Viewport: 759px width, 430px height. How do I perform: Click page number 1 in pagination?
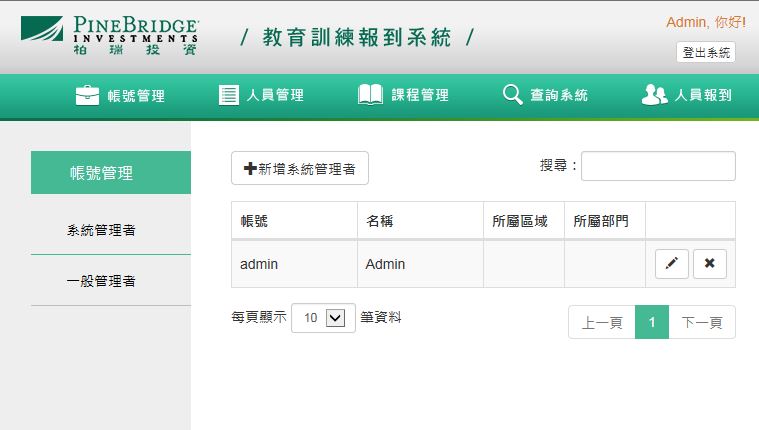pyautogui.click(x=652, y=322)
